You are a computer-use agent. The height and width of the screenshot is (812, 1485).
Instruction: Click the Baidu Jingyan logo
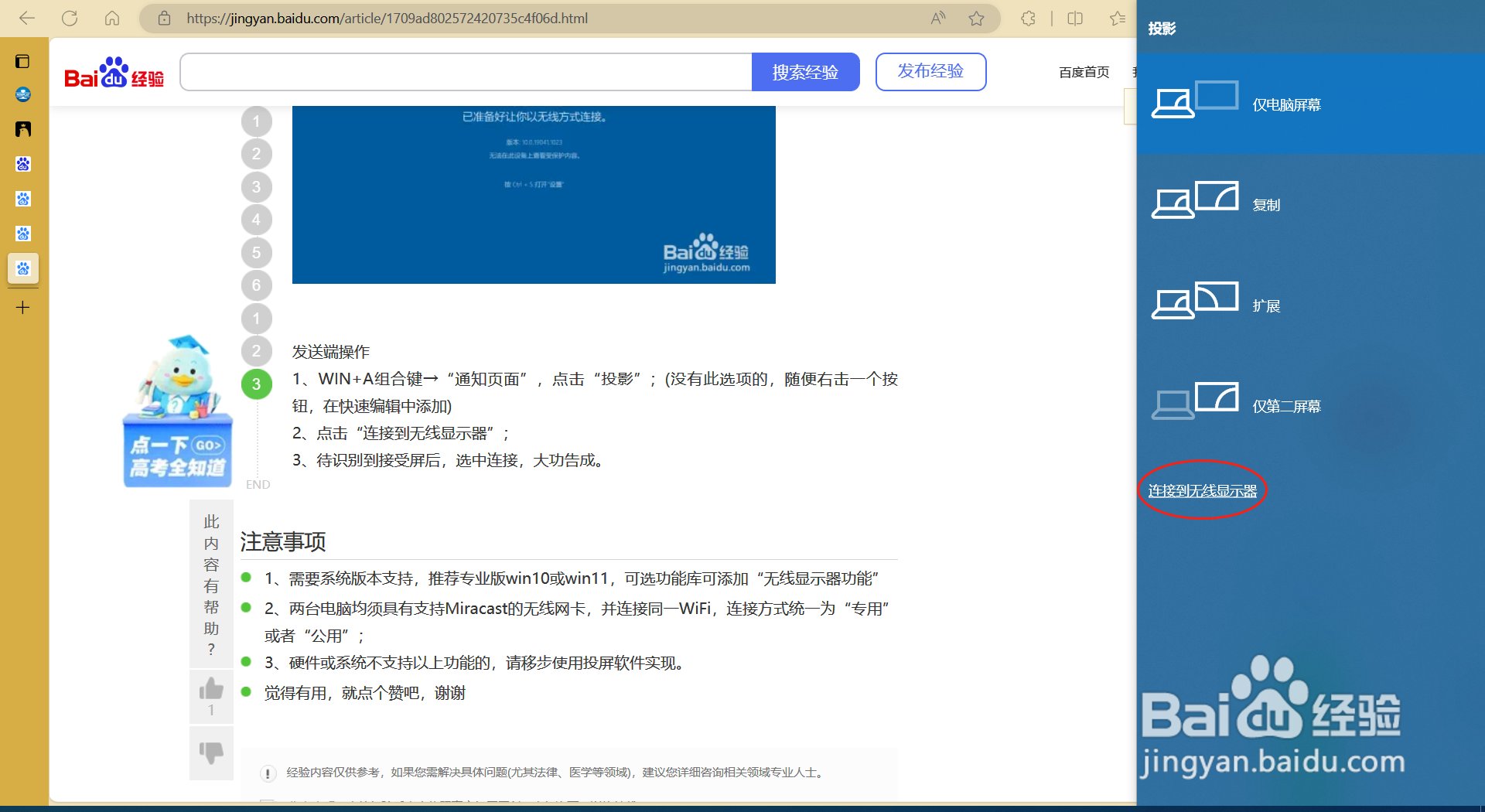pos(114,73)
